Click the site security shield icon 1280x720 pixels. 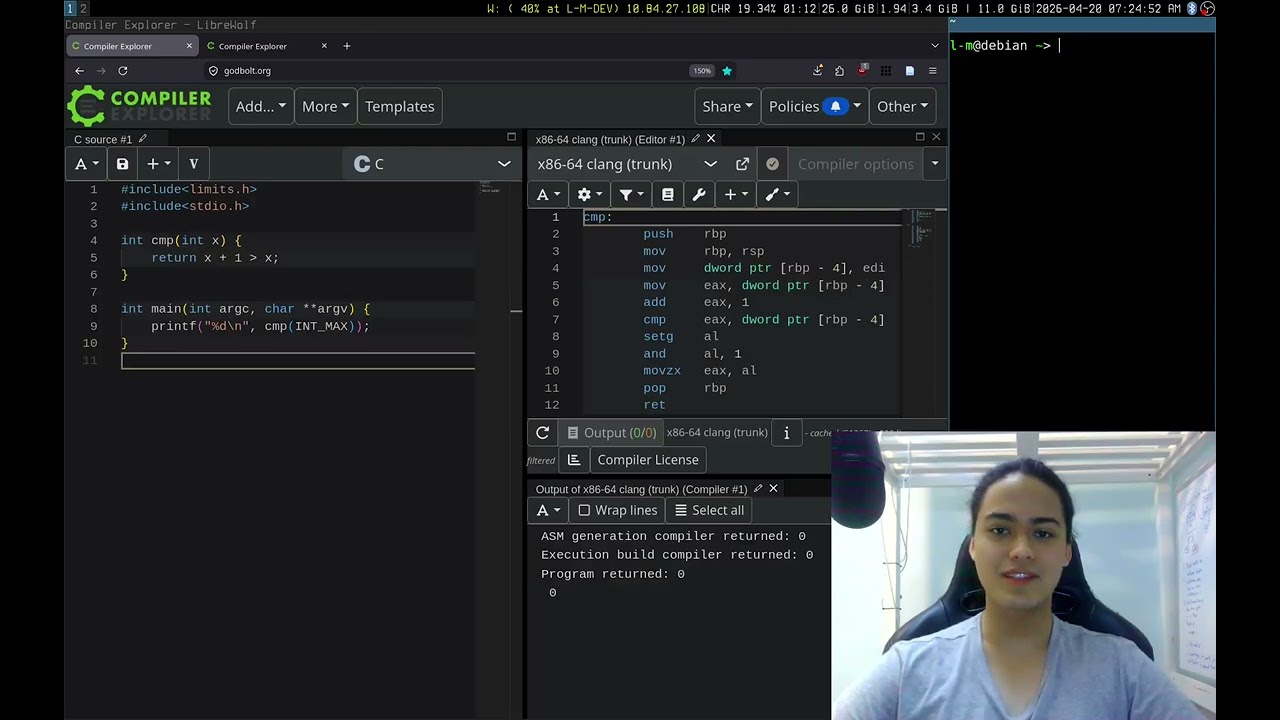[x=213, y=71]
